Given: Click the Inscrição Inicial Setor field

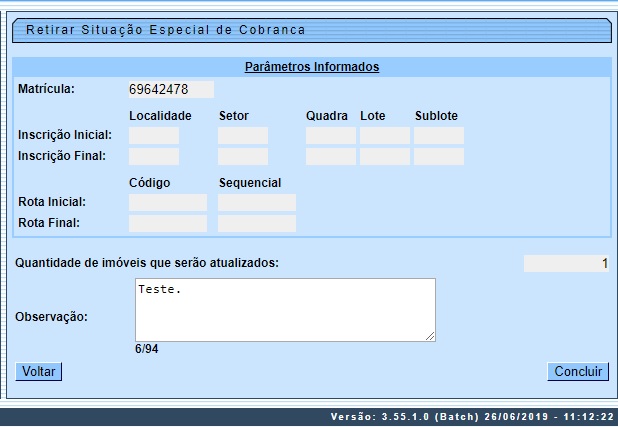Looking at the screenshot, I should 243,135.
